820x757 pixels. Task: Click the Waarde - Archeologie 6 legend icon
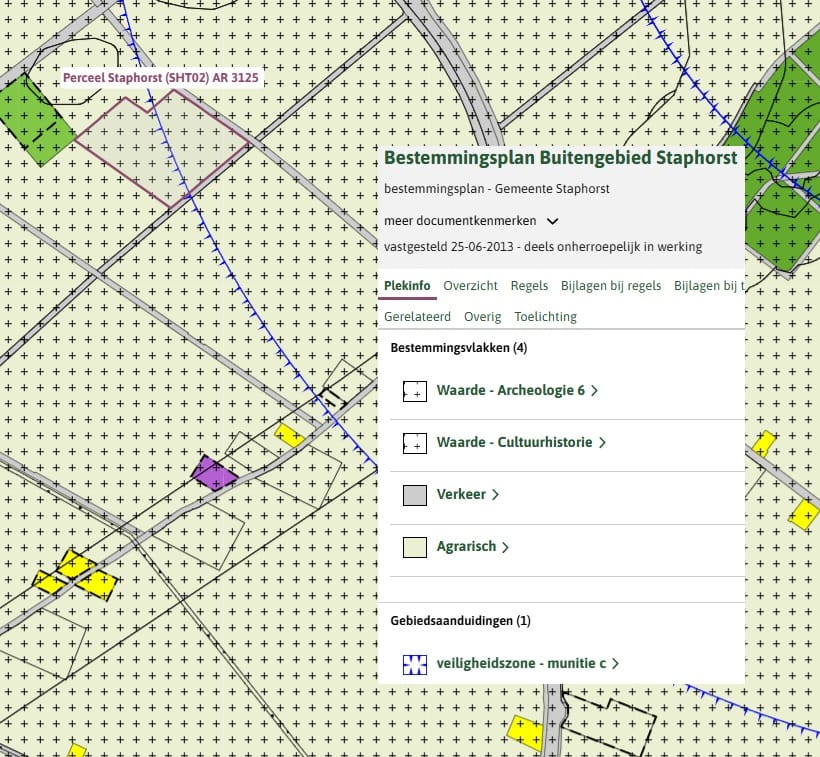tap(415, 391)
